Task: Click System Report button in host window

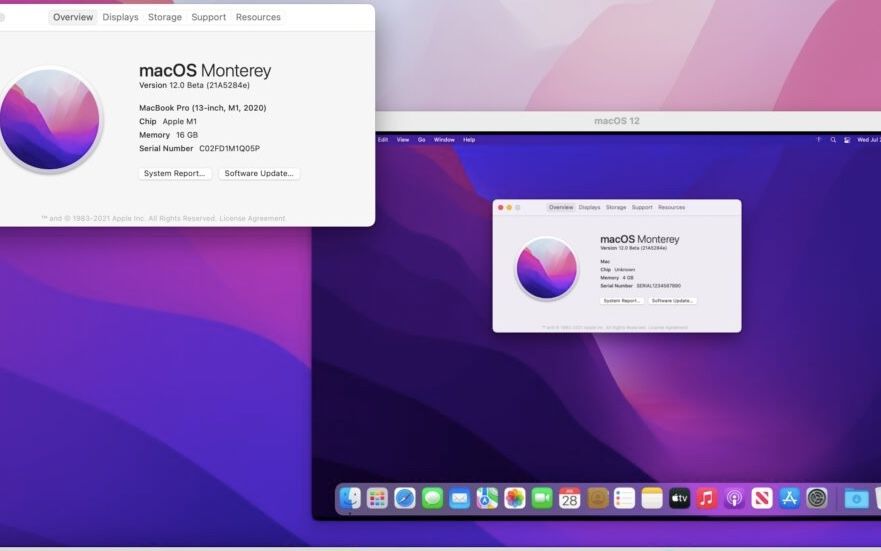Action: [x=175, y=173]
